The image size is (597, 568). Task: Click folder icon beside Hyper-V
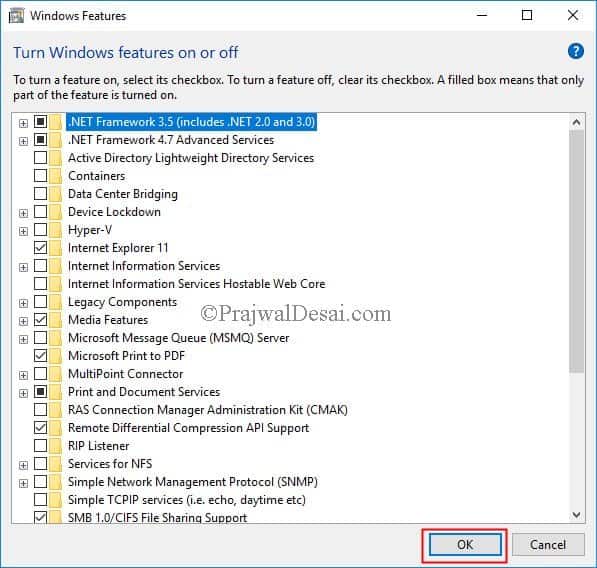pyautogui.click(x=55, y=230)
